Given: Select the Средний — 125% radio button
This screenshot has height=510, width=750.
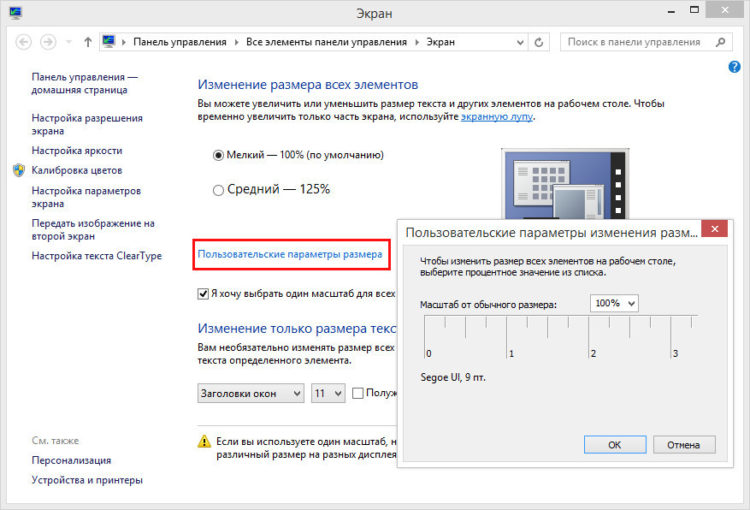Looking at the screenshot, I should point(218,189).
